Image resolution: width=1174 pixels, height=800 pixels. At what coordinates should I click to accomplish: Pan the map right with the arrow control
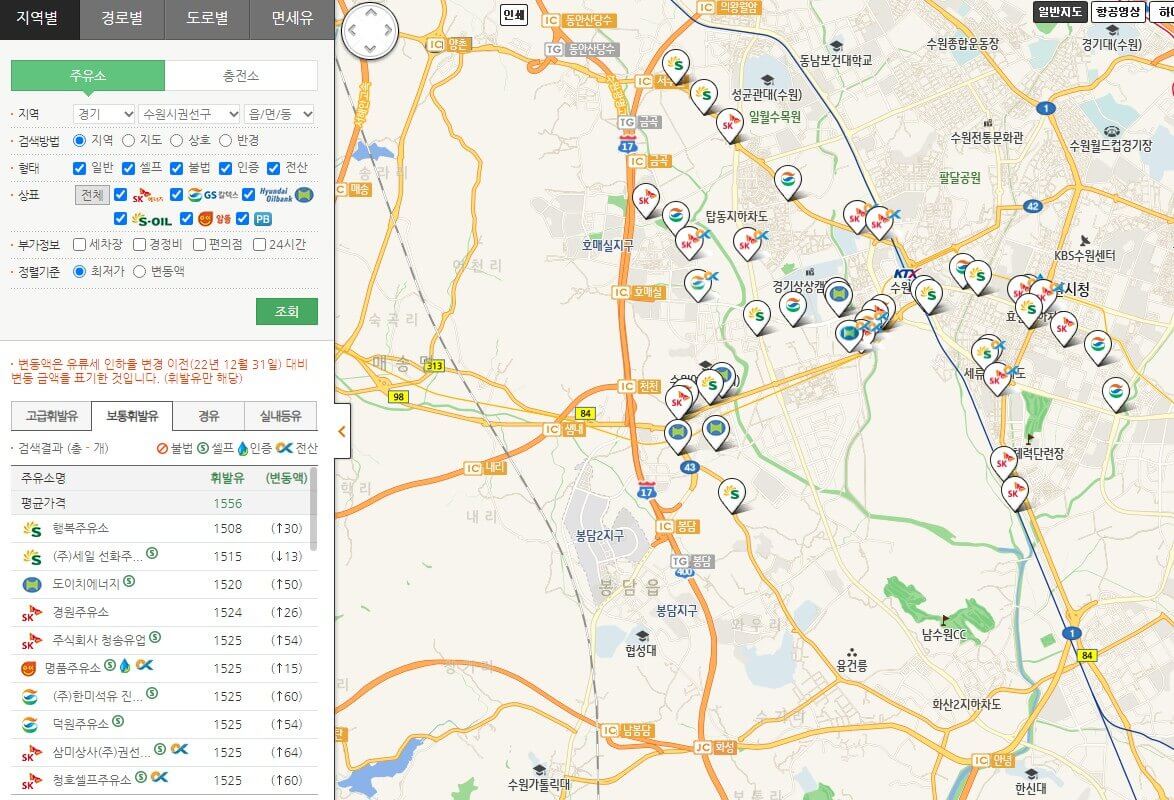point(388,31)
